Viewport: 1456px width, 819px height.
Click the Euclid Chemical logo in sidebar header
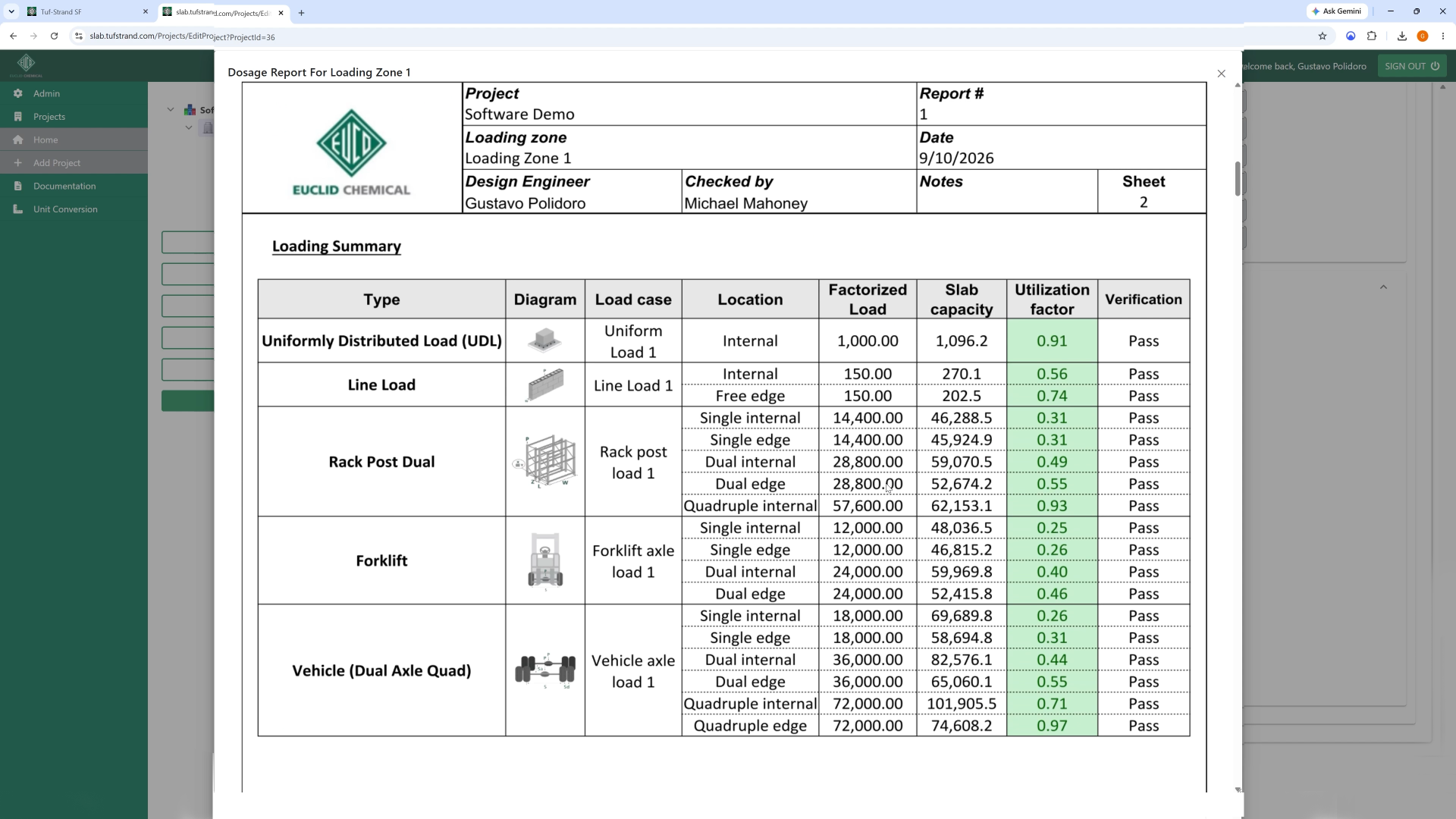tap(27, 66)
